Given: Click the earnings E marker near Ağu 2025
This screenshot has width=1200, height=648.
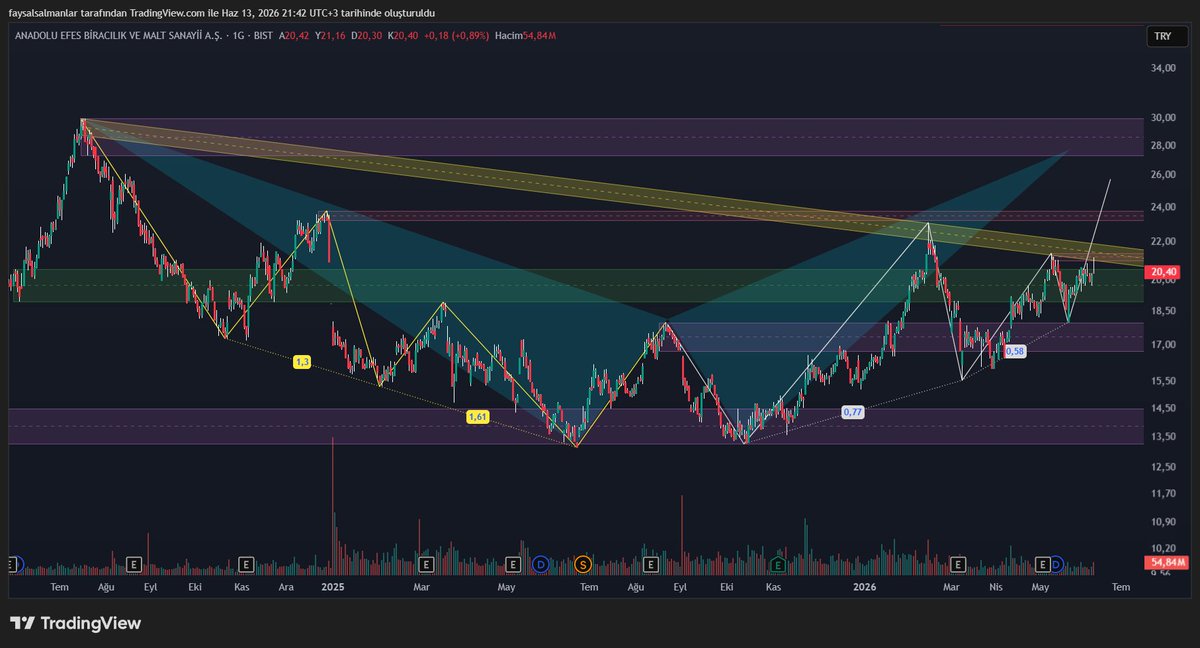Looking at the screenshot, I should coord(649,565).
